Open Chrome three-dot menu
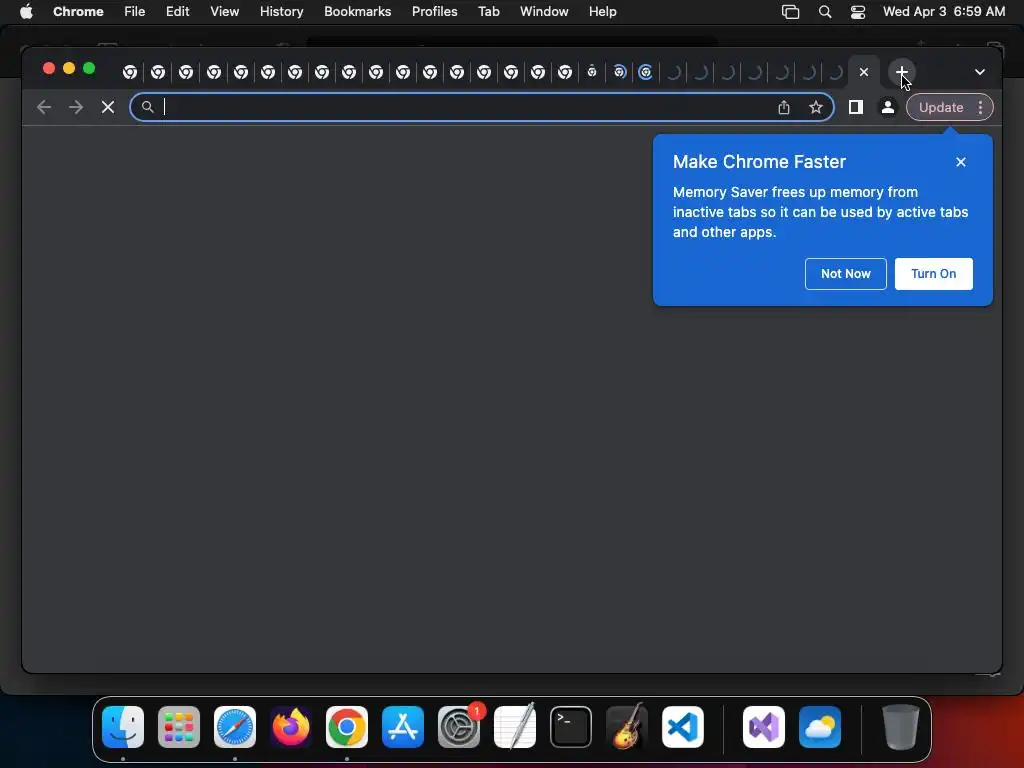Screen dimensions: 1024x768 (x=980, y=107)
